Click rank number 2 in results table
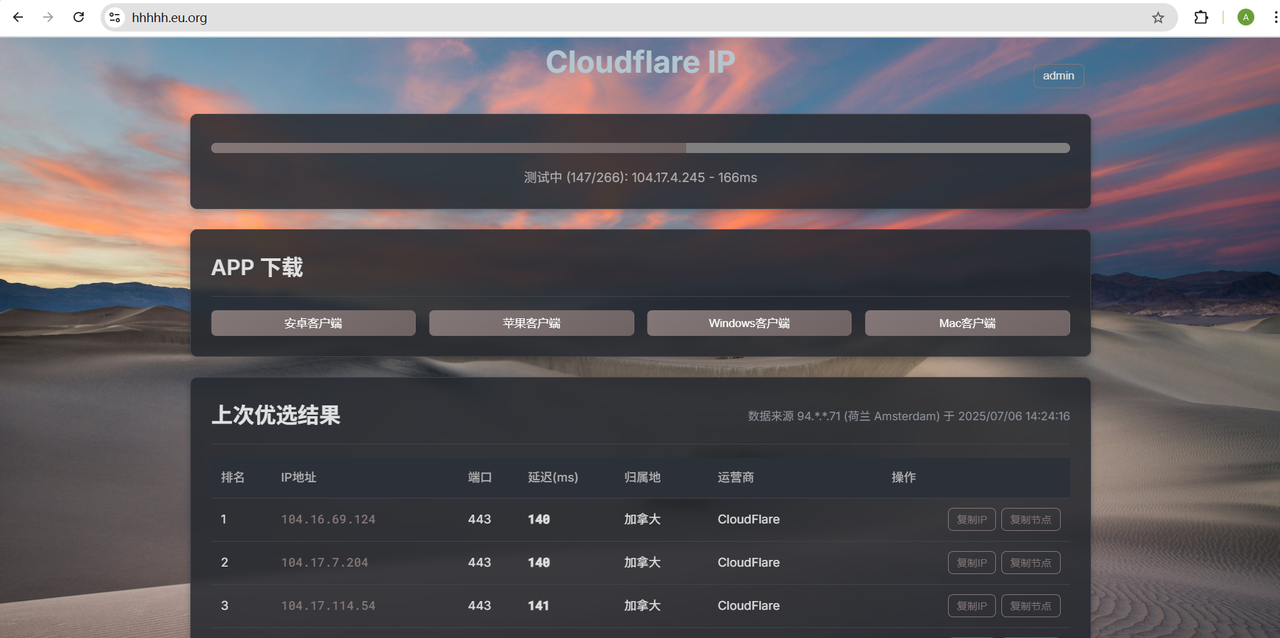Image resolution: width=1280 pixels, height=638 pixels. pos(224,563)
